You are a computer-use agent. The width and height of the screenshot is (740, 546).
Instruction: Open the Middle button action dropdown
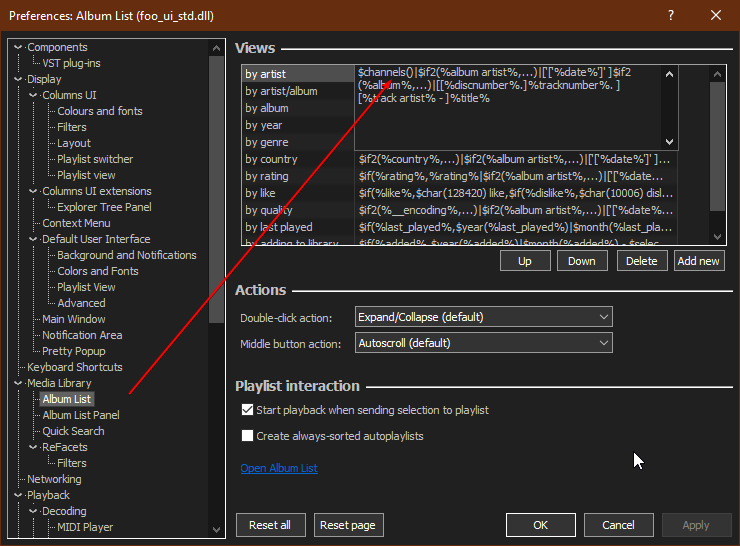(x=483, y=343)
